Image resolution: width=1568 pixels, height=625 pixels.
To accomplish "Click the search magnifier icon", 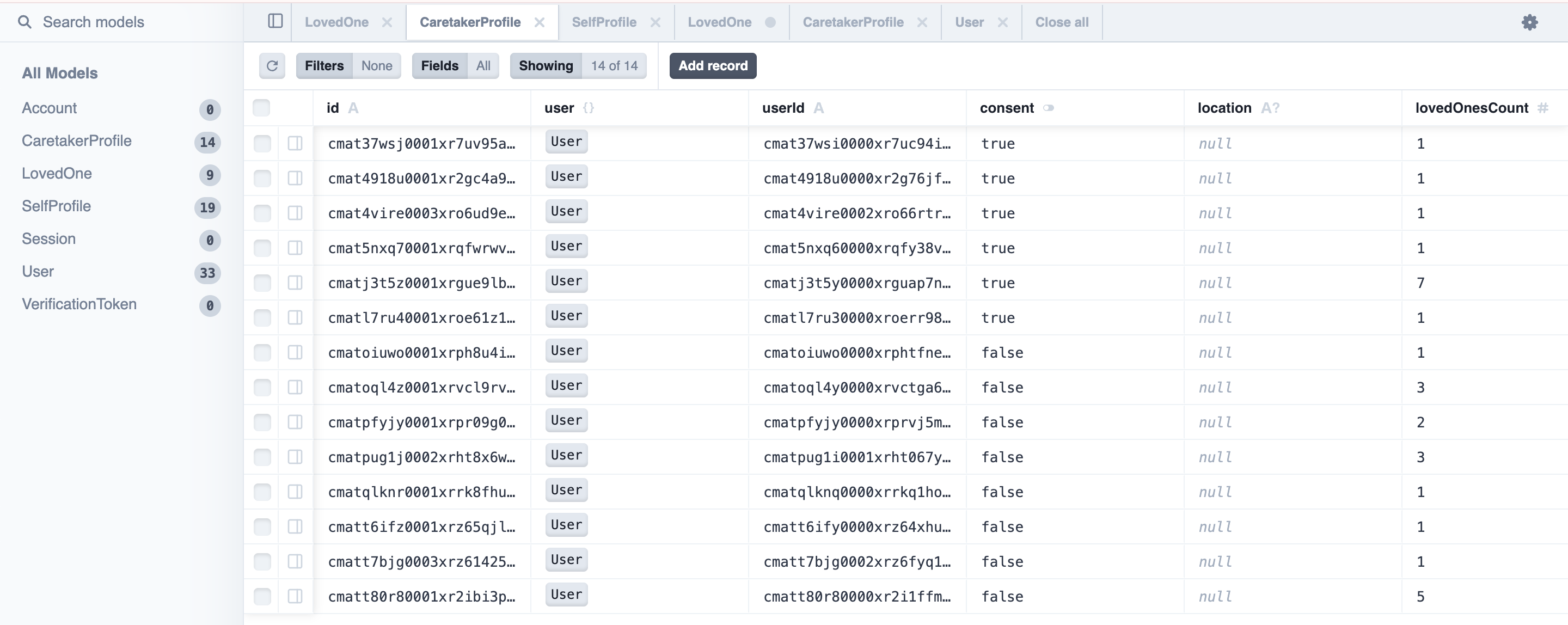I will point(24,22).
